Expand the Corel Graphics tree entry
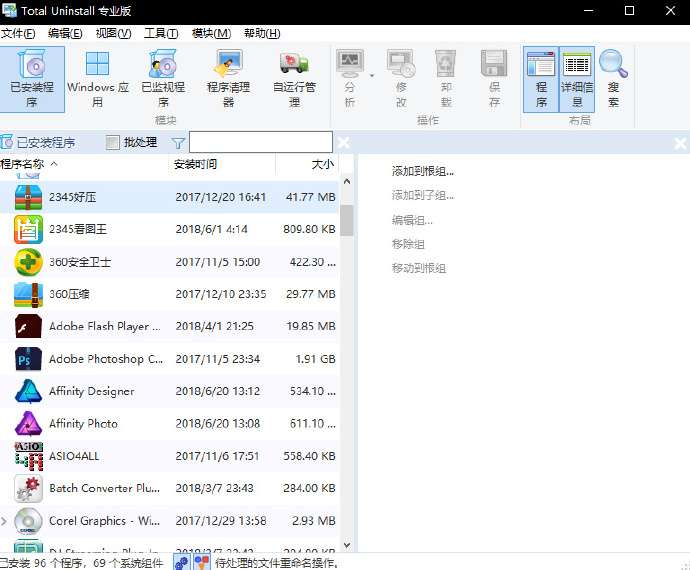This screenshot has width=690, height=570. [x=5, y=521]
